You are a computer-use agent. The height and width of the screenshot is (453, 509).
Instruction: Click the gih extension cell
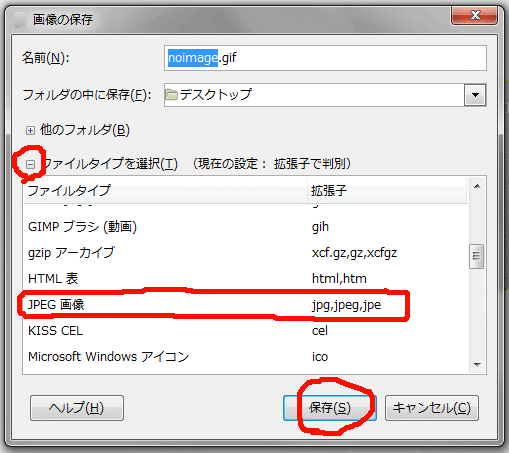[320, 227]
